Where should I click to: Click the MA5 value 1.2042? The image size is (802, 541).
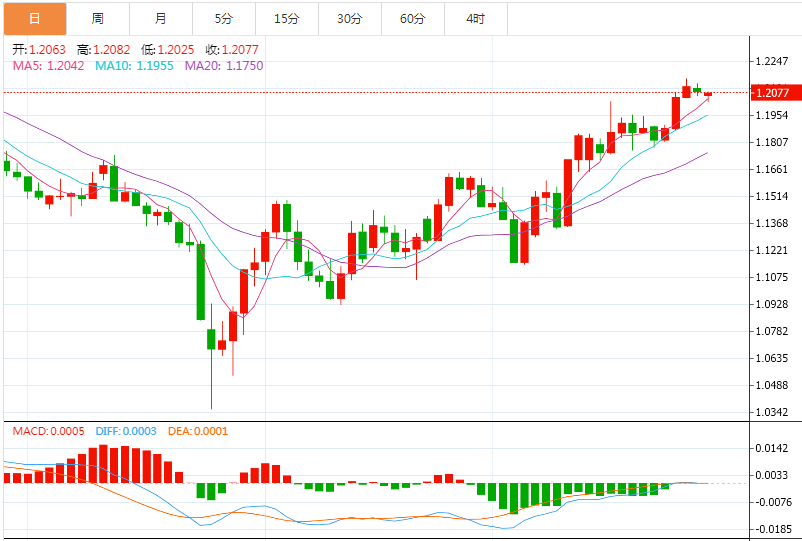tap(65, 66)
